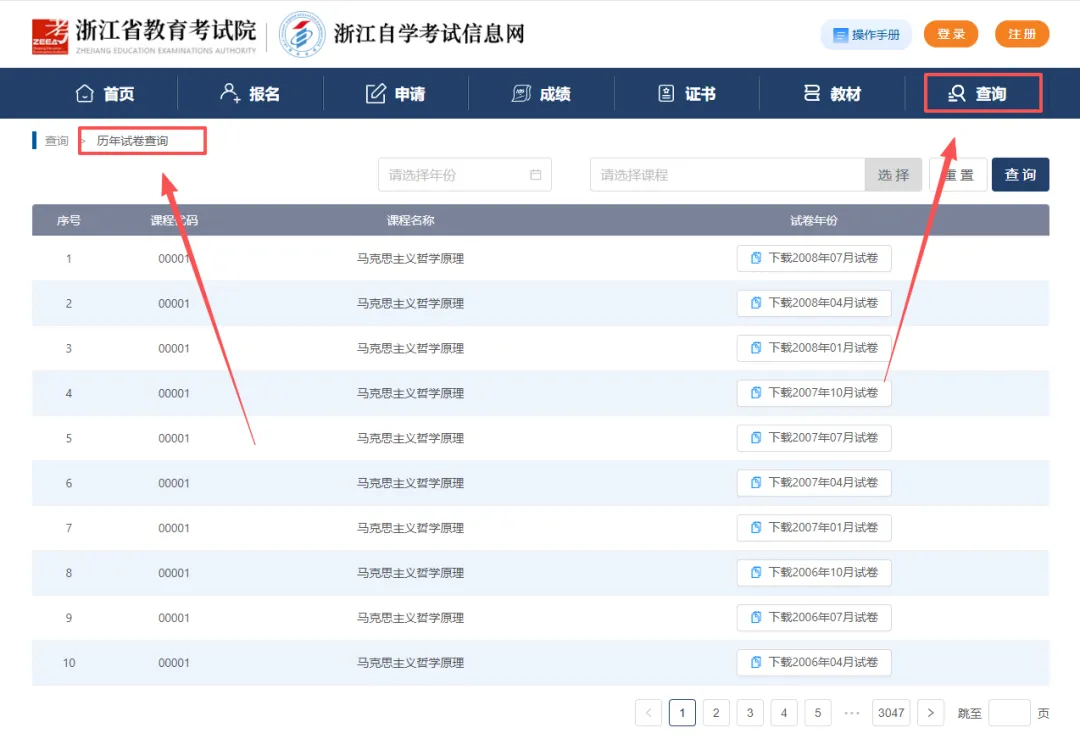Navigate to the 成绩 menu item
1080x739 pixels.
coord(540,93)
